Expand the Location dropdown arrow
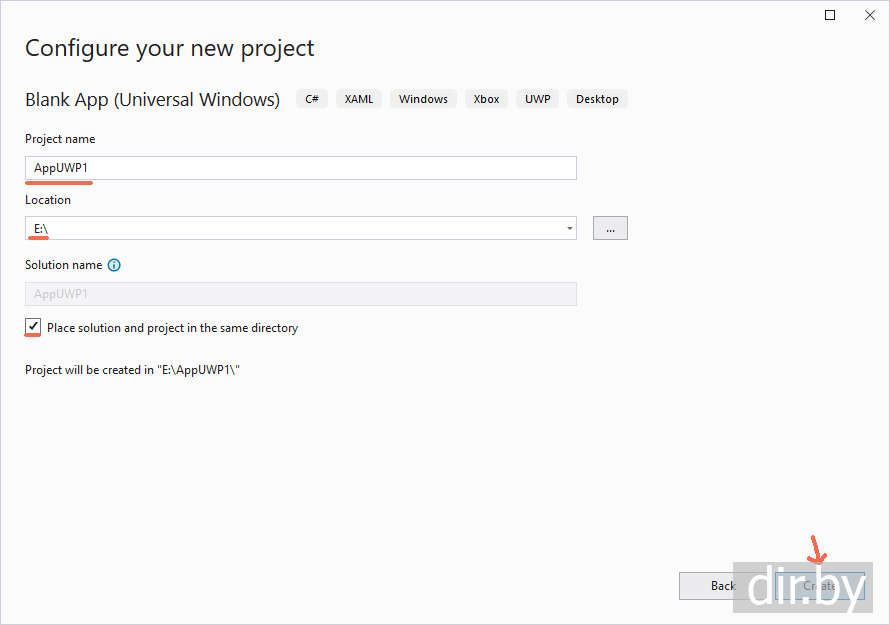 click(x=570, y=228)
